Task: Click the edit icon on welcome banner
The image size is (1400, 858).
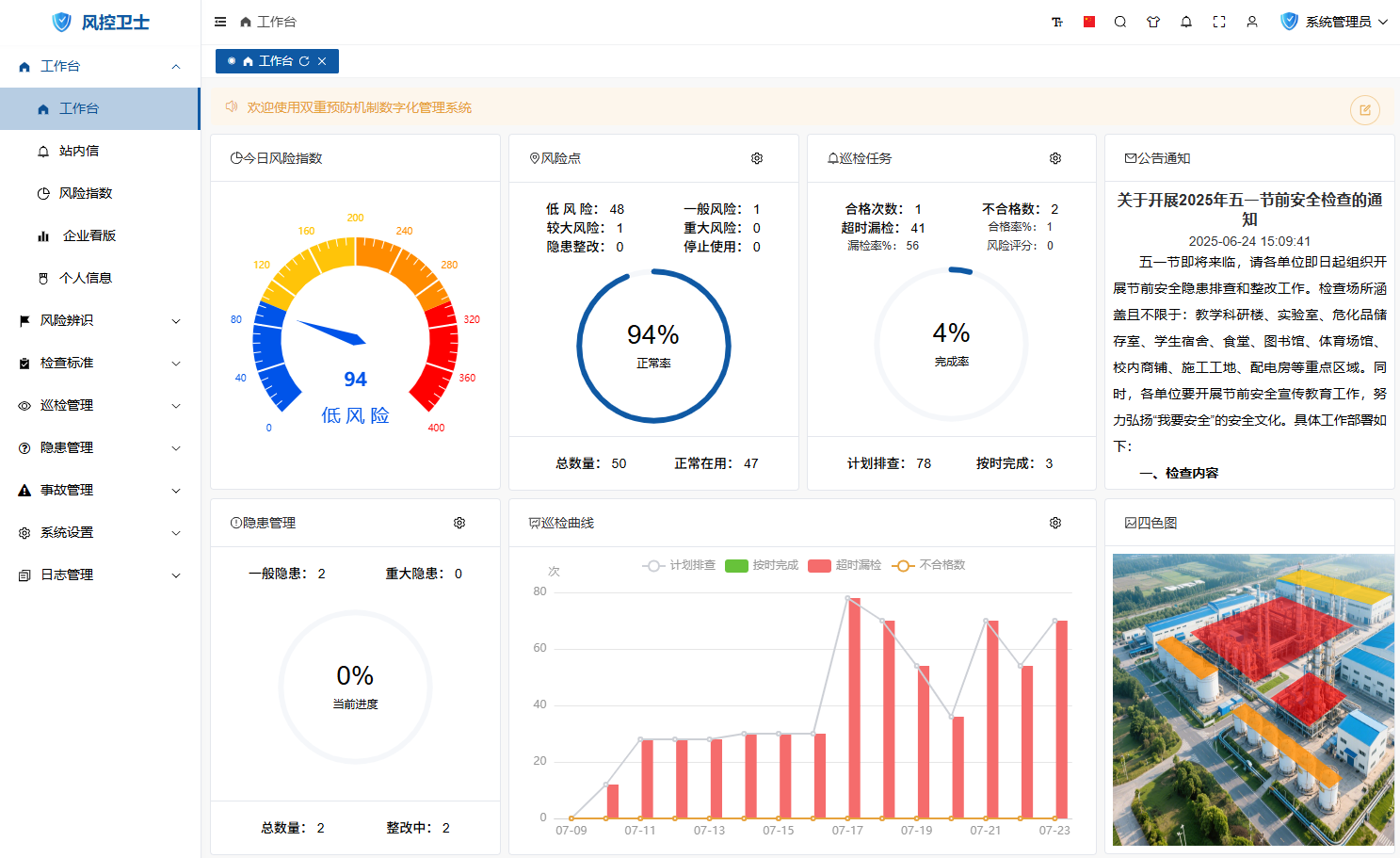Action: (1364, 110)
